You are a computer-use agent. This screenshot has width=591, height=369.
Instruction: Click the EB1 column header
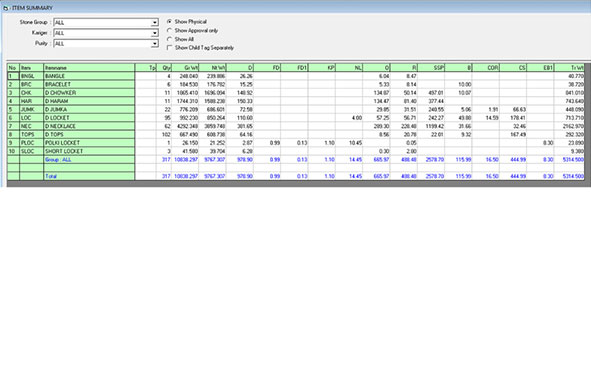(x=540, y=68)
